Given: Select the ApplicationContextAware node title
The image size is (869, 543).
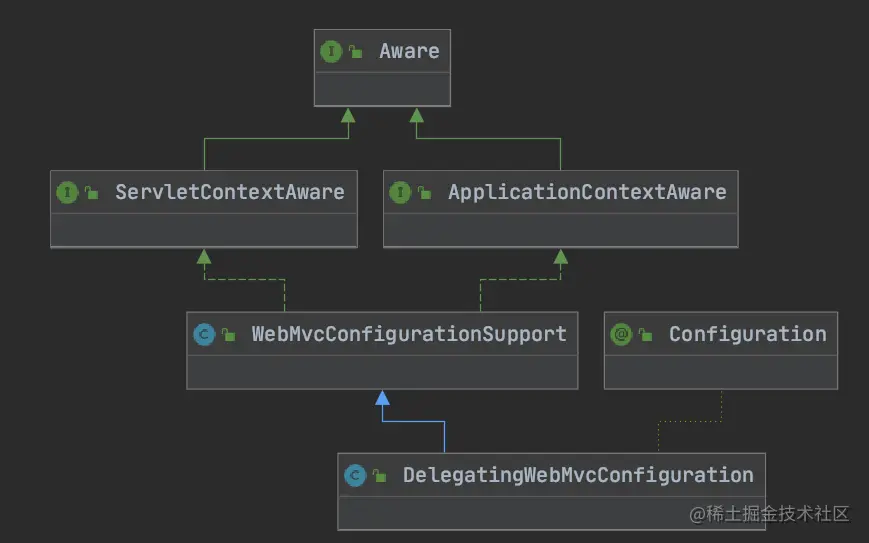Looking at the screenshot, I should click(x=587, y=192).
